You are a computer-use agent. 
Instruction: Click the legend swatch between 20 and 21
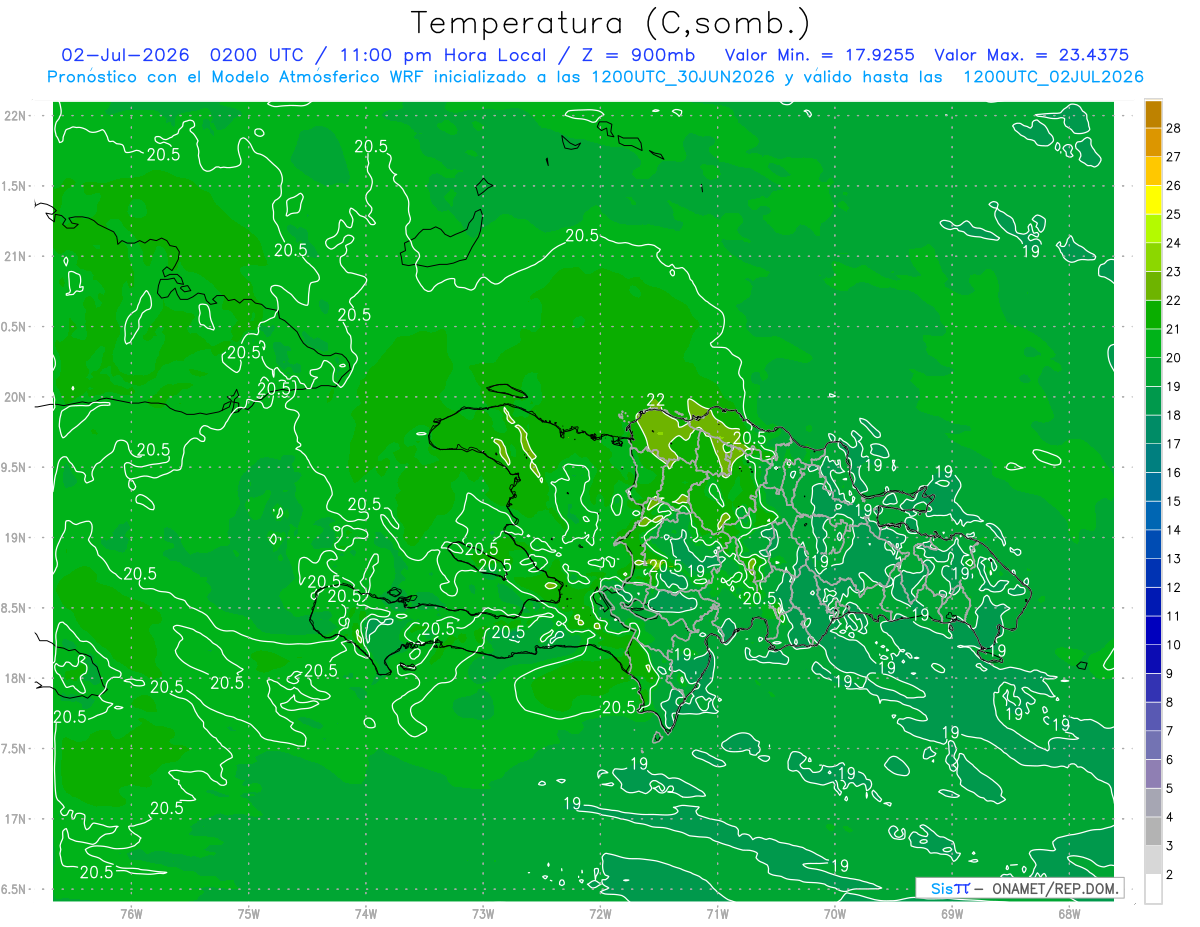(x=1153, y=344)
